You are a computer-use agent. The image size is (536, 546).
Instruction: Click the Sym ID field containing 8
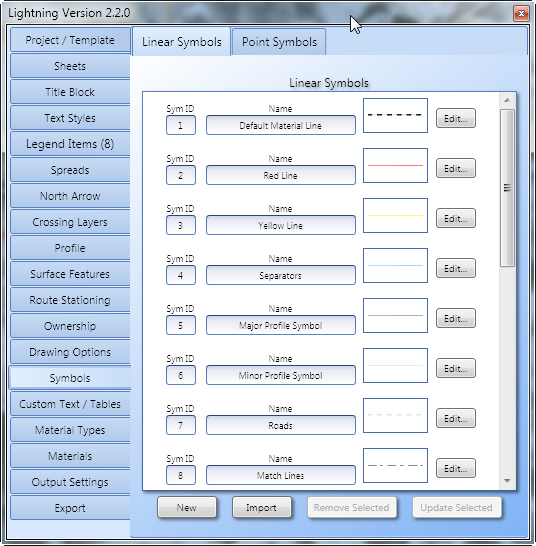pyautogui.click(x=181, y=475)
